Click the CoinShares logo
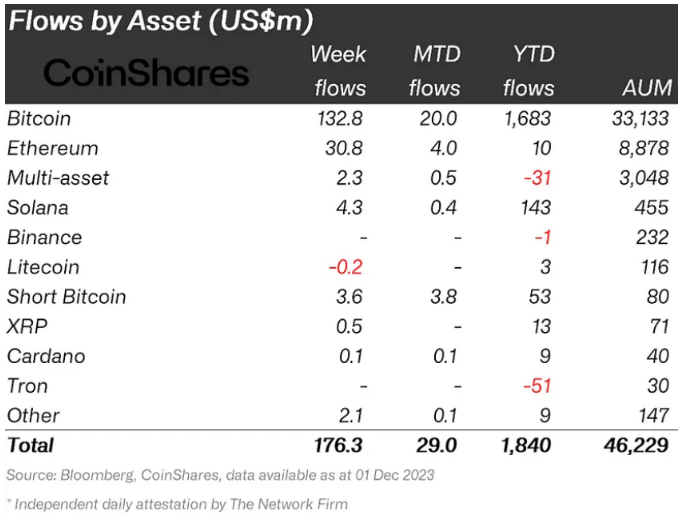This screenshot has width=685, height=524. [146, 72]
